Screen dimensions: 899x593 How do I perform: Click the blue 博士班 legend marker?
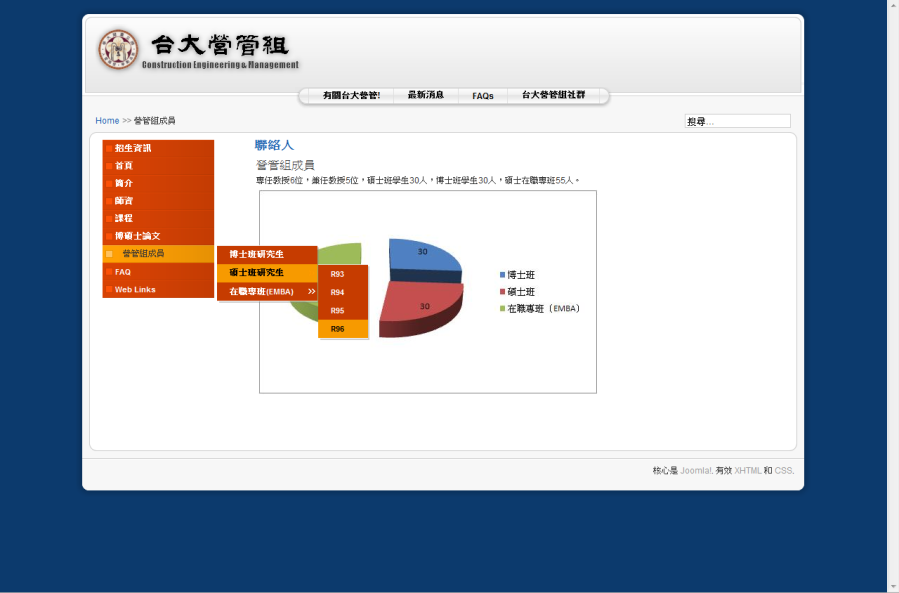(502, 274)
